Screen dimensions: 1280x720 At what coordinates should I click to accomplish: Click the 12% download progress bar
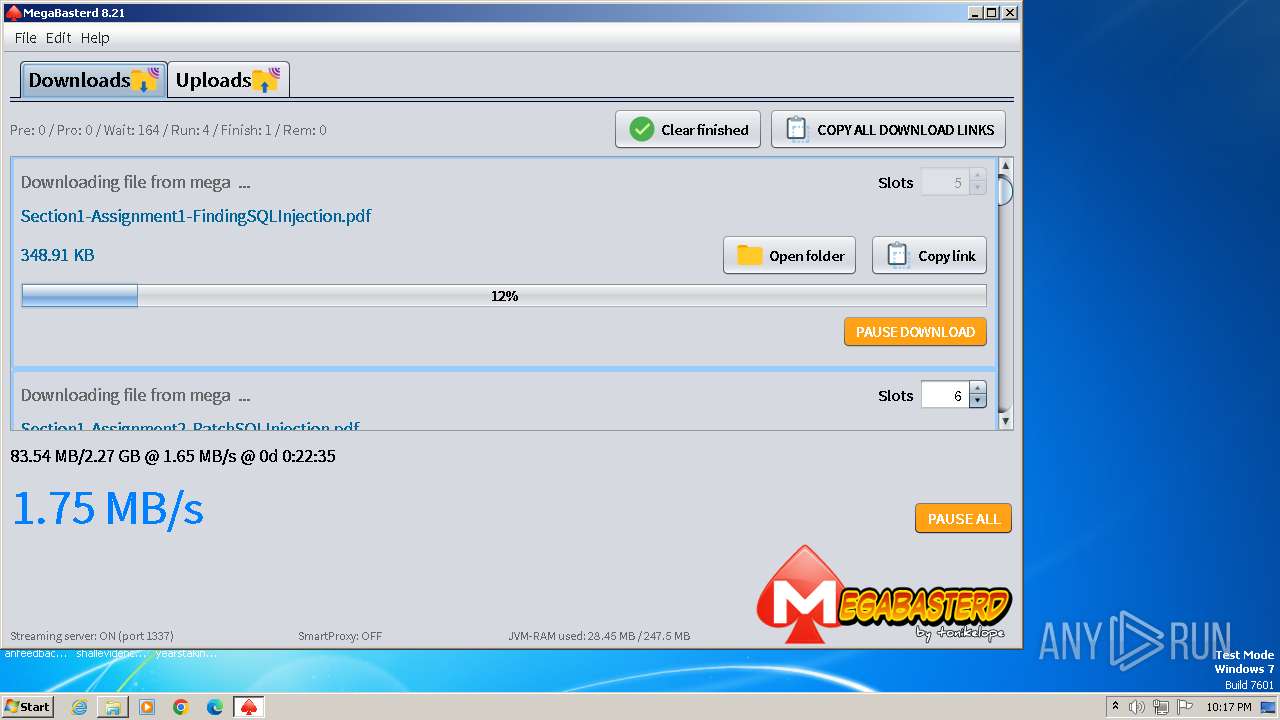[x=504, y=296]
